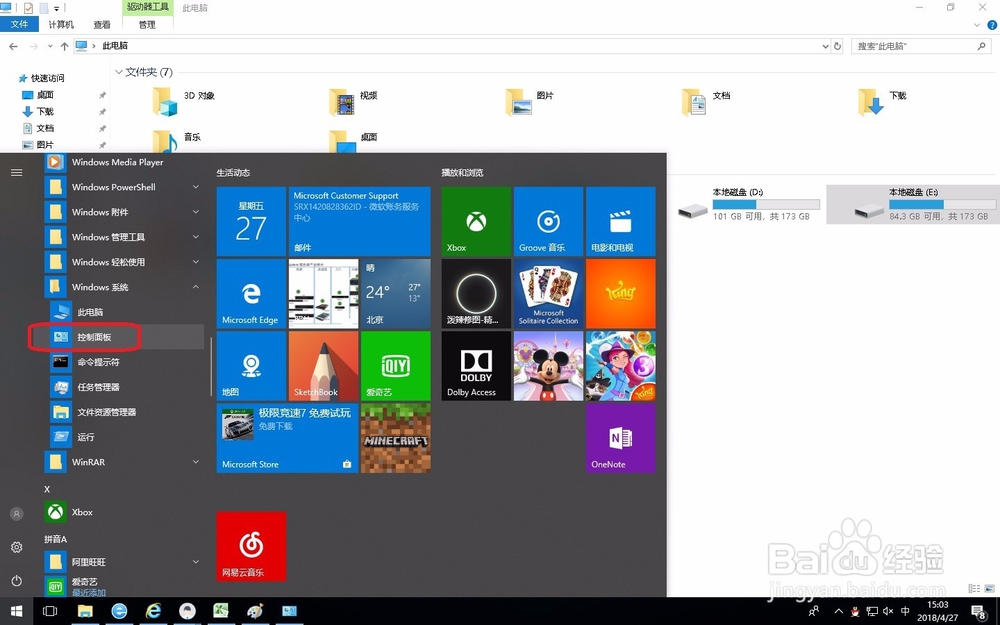Open the Microsoft Store racing game tile
Viewport: 1000px width, 625px height.
pyautogui.click(x=287, y=438)
